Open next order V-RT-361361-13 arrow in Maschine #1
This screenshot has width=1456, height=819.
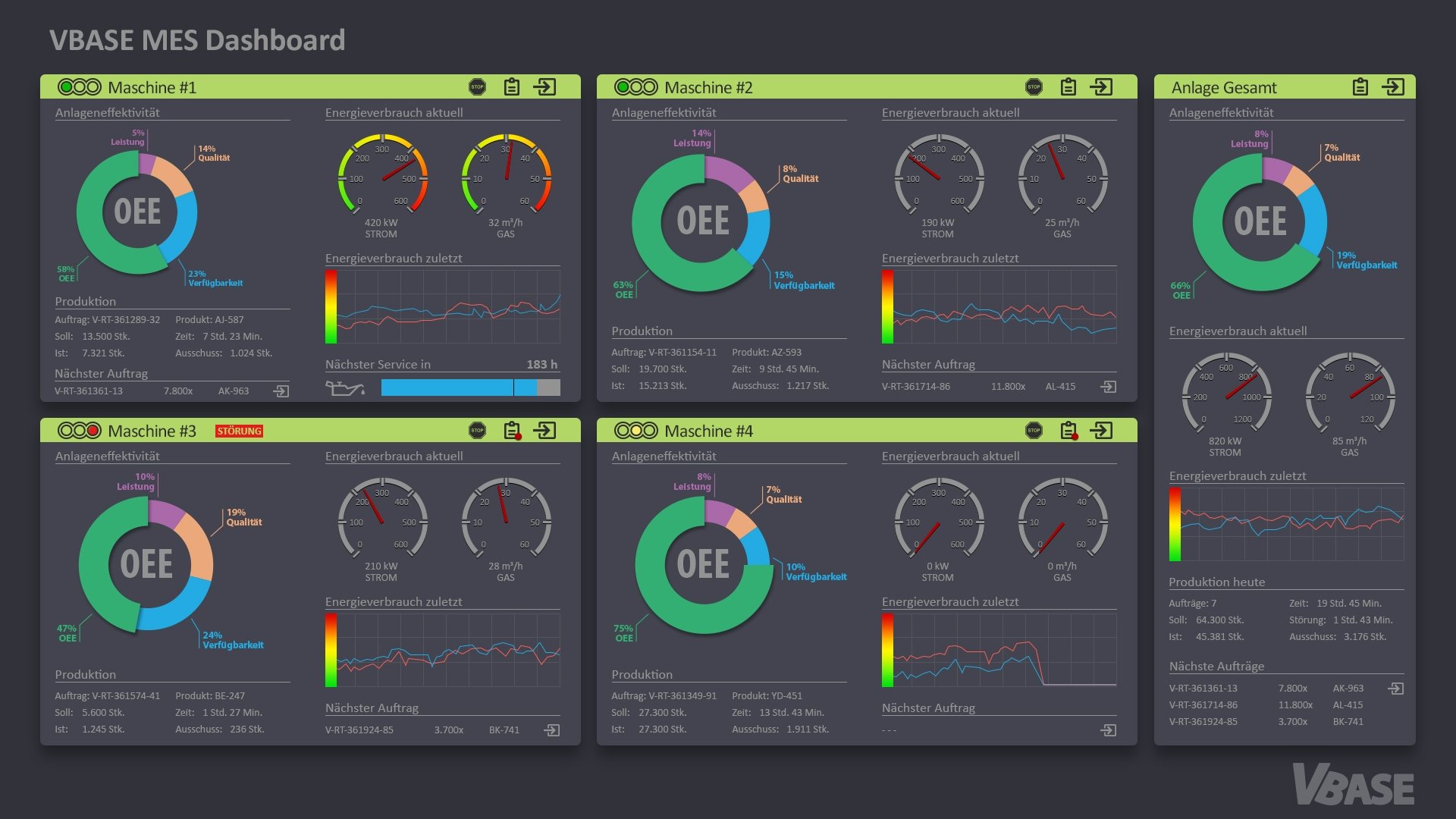[x=281, y=391]
